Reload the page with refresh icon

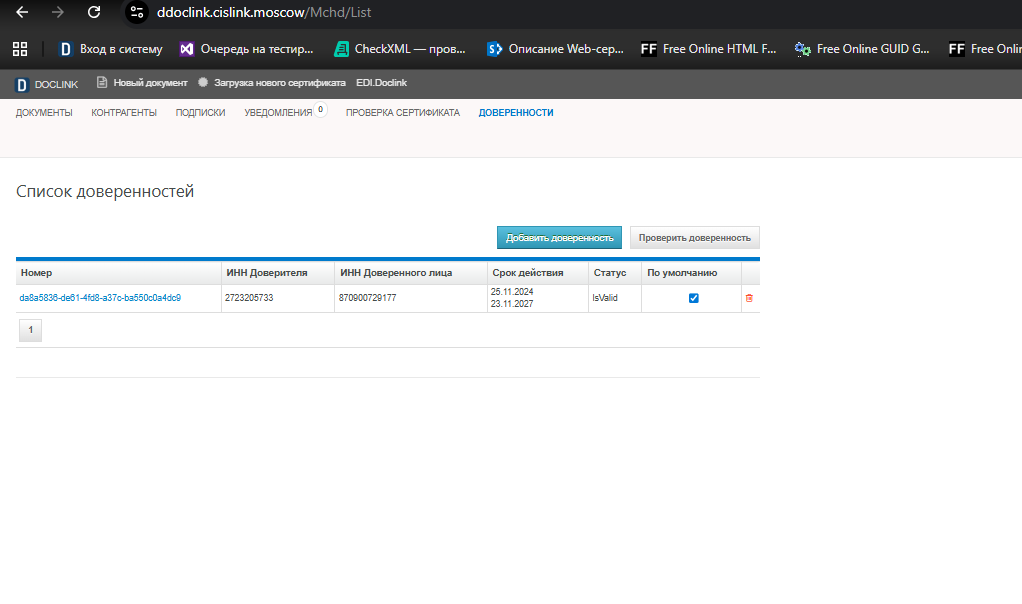tap(94, 12)
